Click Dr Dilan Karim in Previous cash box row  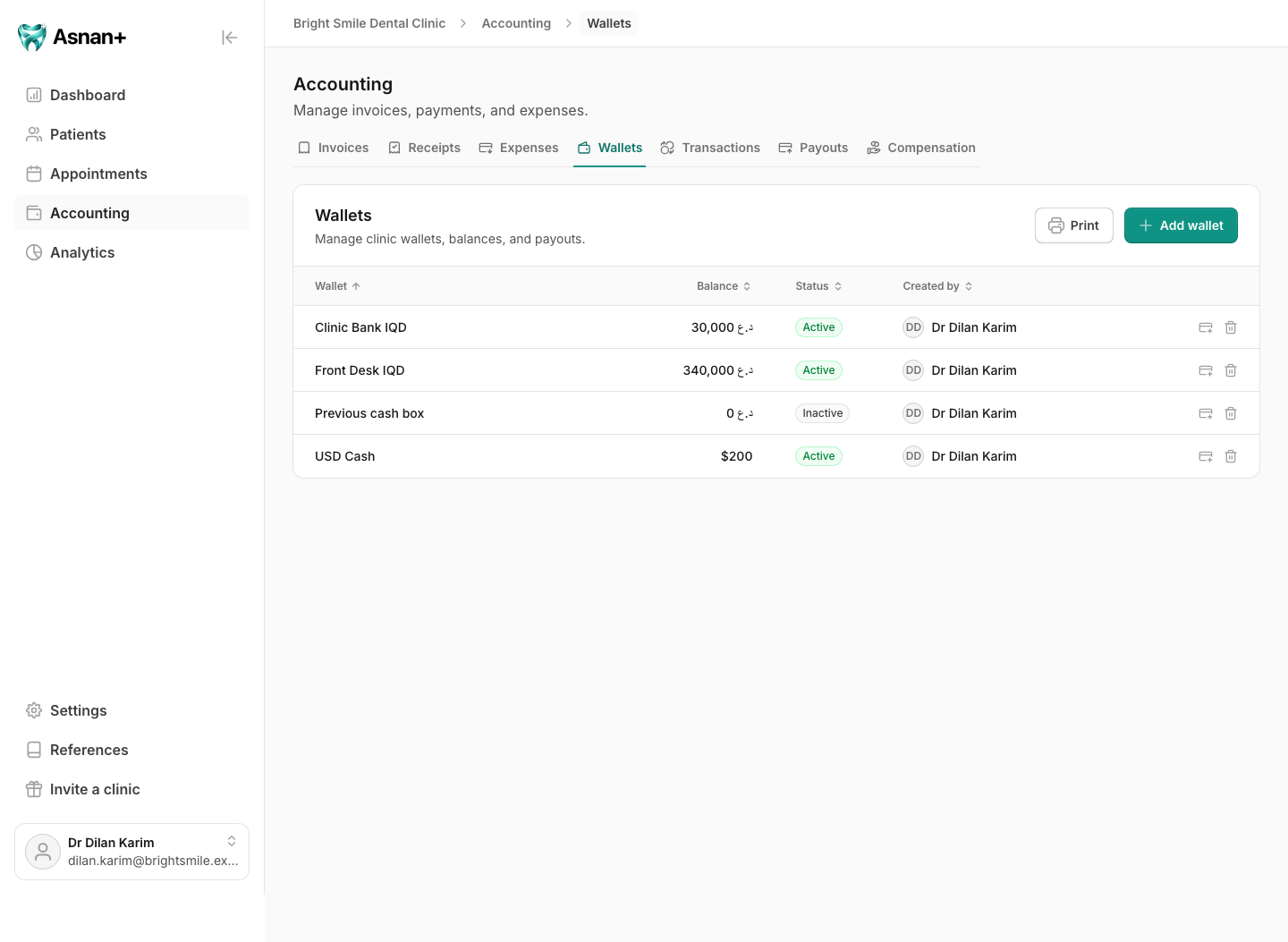click(x=974, y=413)
